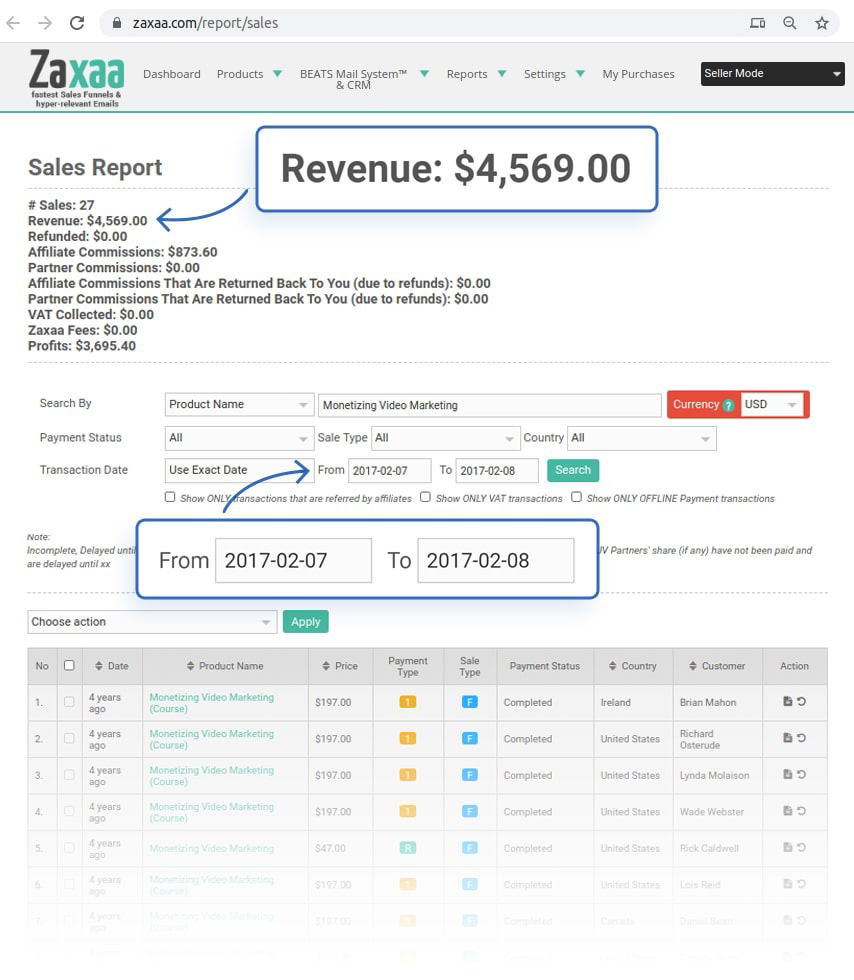Sort table by Price column arrows
This screenshot has width=854, height=980.
326,666
